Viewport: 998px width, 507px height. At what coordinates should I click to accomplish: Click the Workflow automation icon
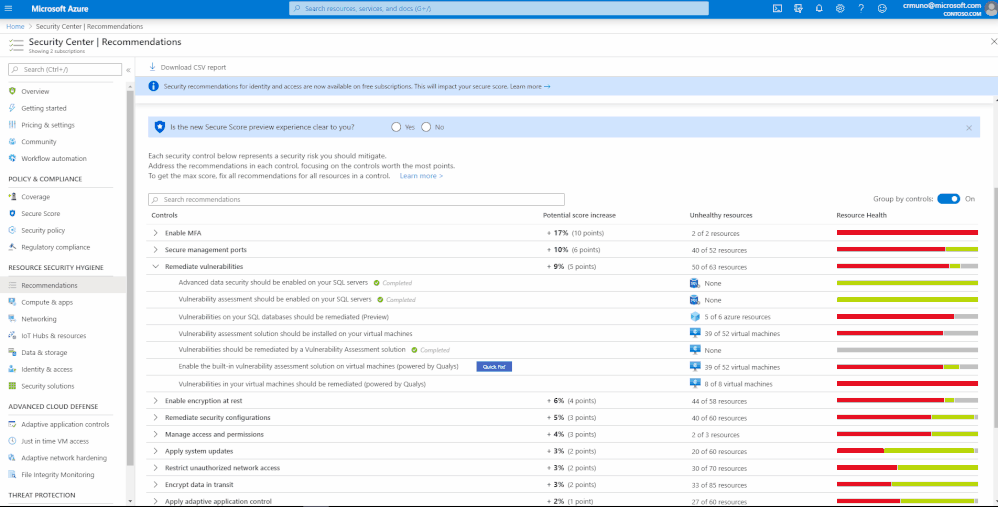coord(12,158)
